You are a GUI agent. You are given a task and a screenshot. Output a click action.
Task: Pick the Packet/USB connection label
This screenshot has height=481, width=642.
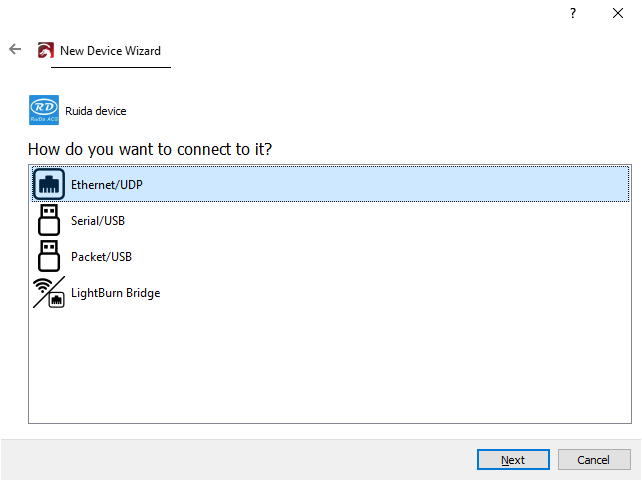point(101,257)
